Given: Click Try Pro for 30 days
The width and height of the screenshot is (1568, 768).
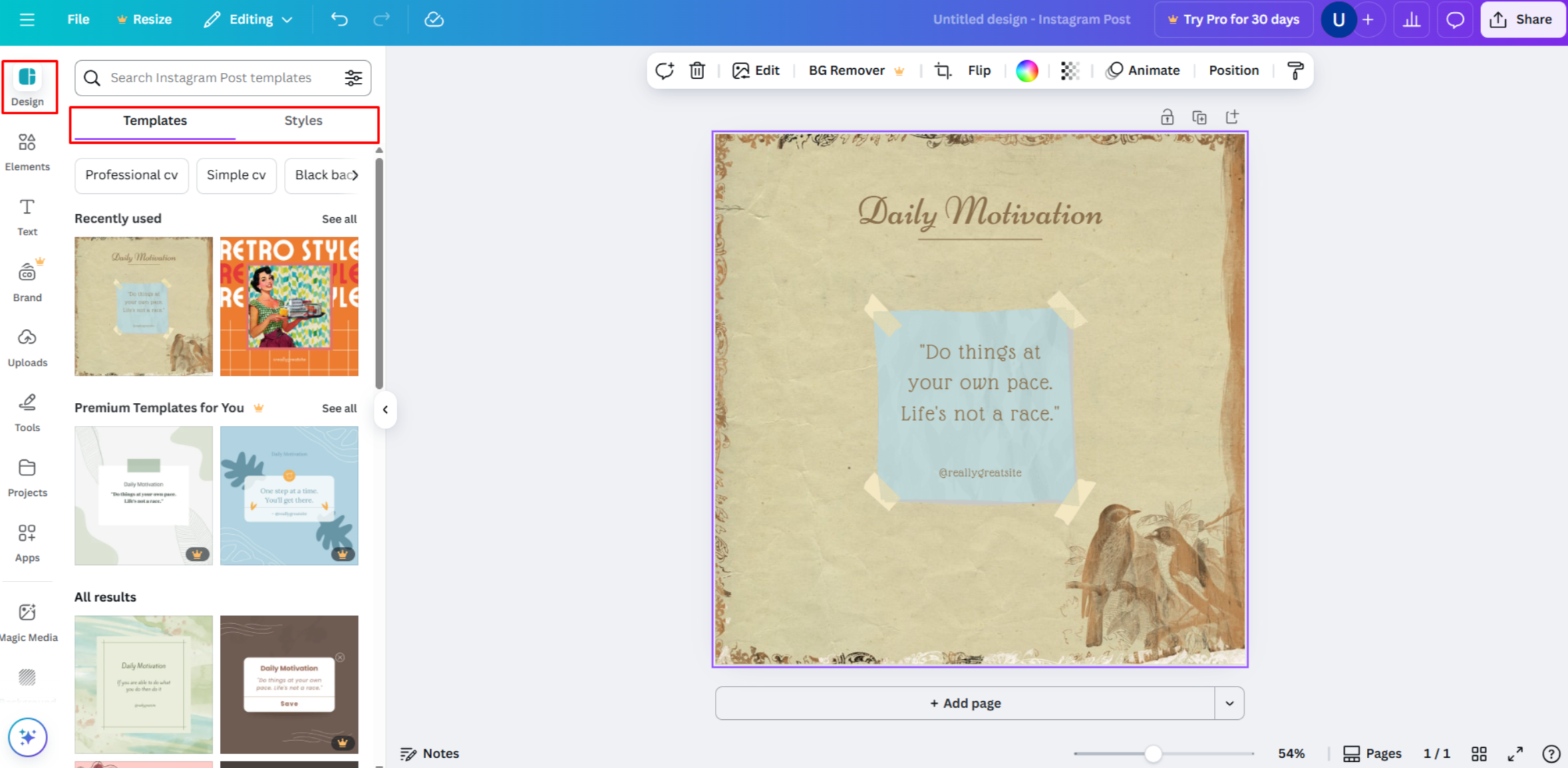Looking at the screenshot, I should point(1233,19).
